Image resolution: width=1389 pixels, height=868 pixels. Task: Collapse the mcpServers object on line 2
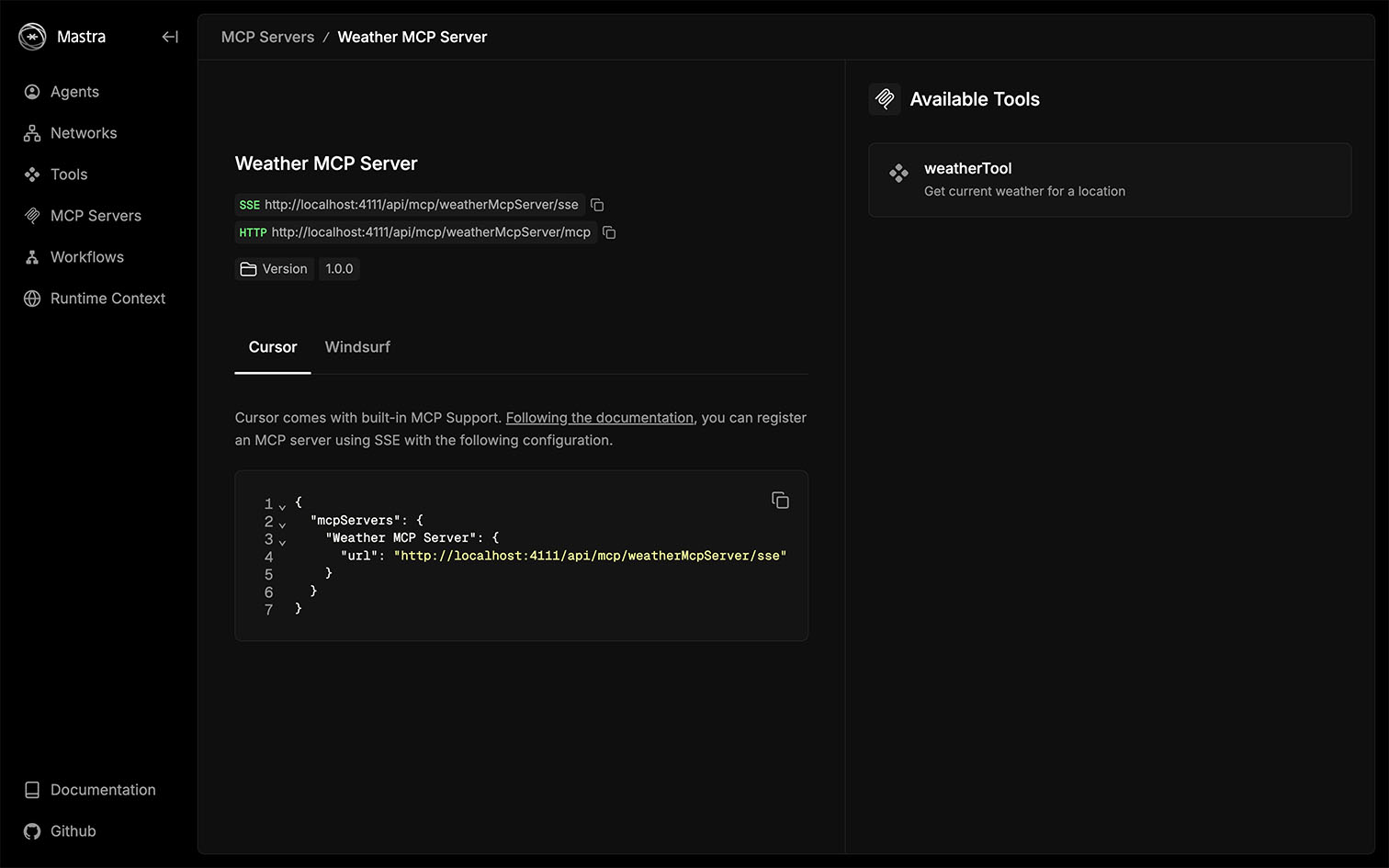click(282, 524)
